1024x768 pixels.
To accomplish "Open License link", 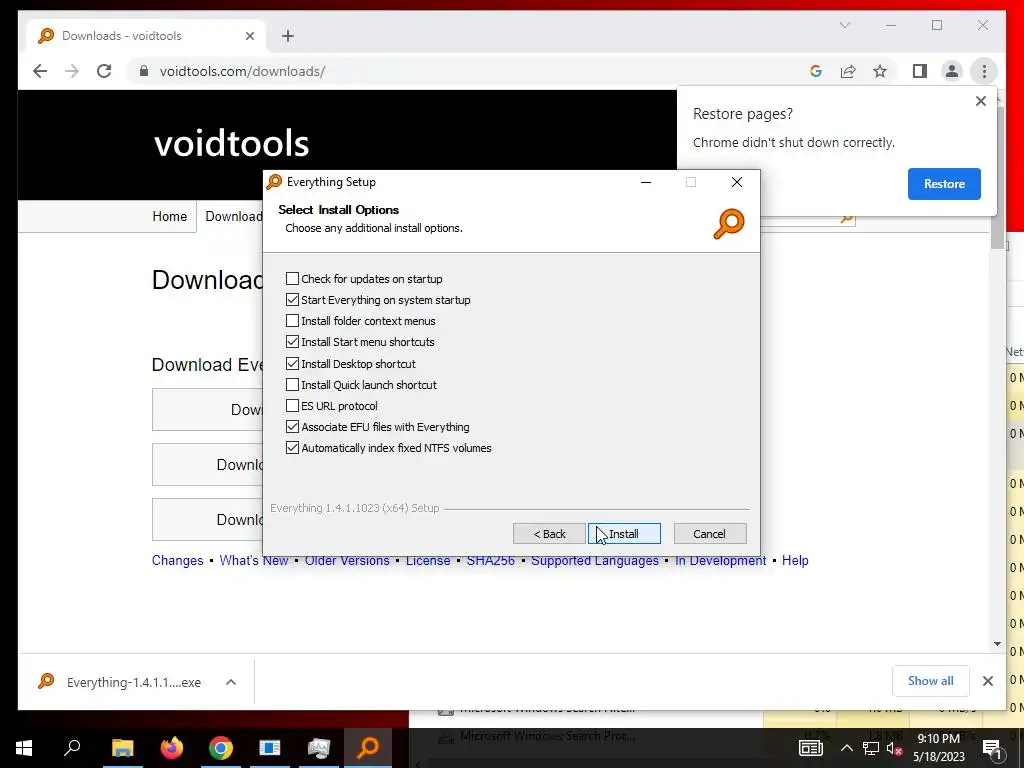I will pyautogui.click(x=428, y=560).
